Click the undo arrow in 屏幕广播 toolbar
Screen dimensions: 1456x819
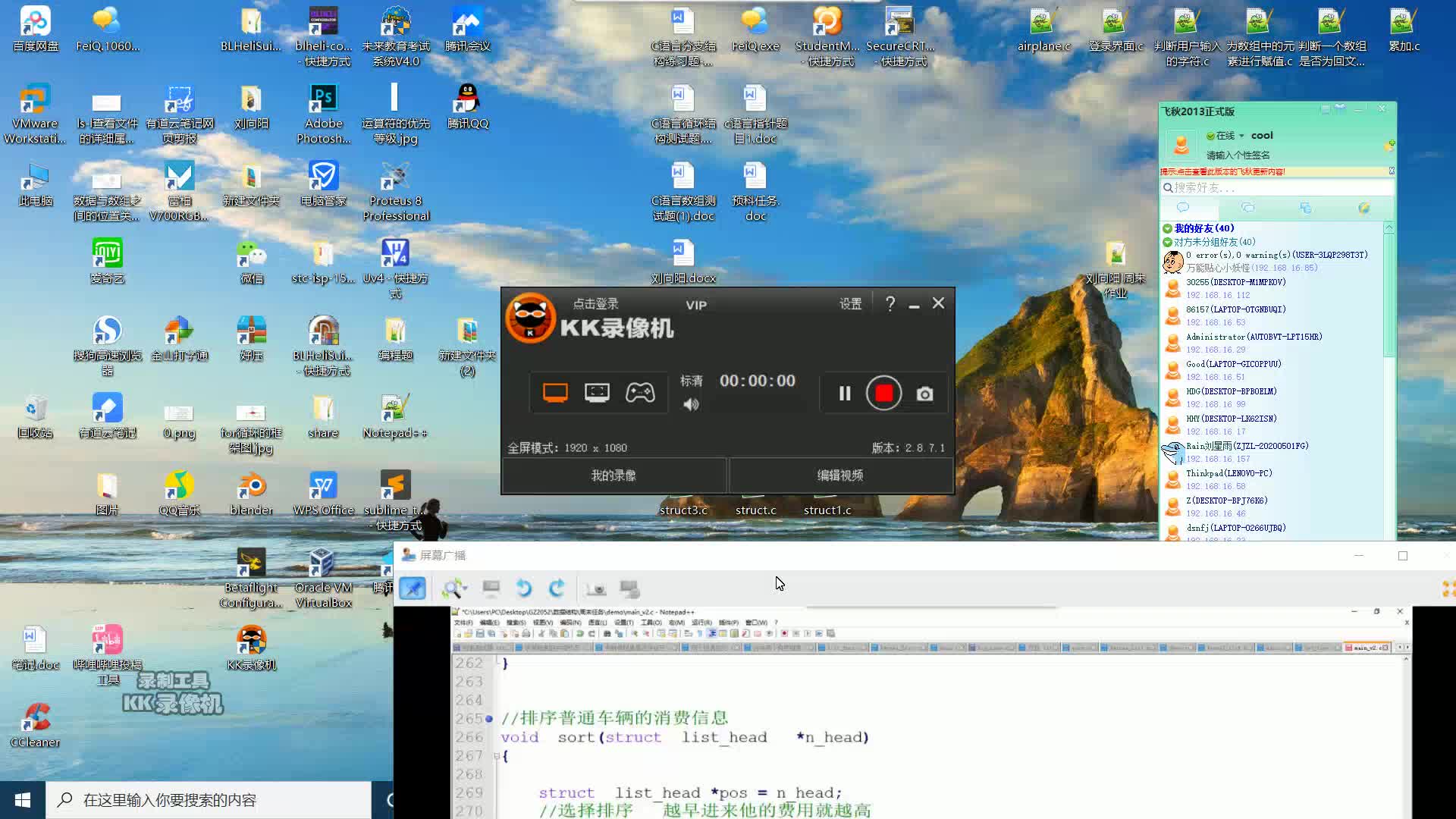[x=523, y=588]
